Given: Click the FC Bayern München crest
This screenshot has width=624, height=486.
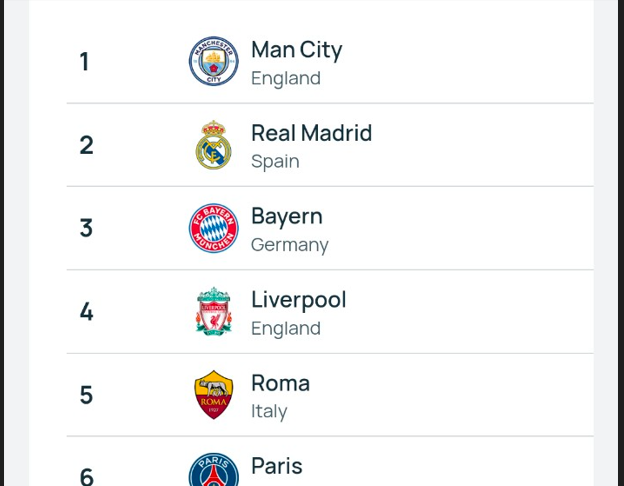Looking at the screenshot, I should (x=214, y=228).
